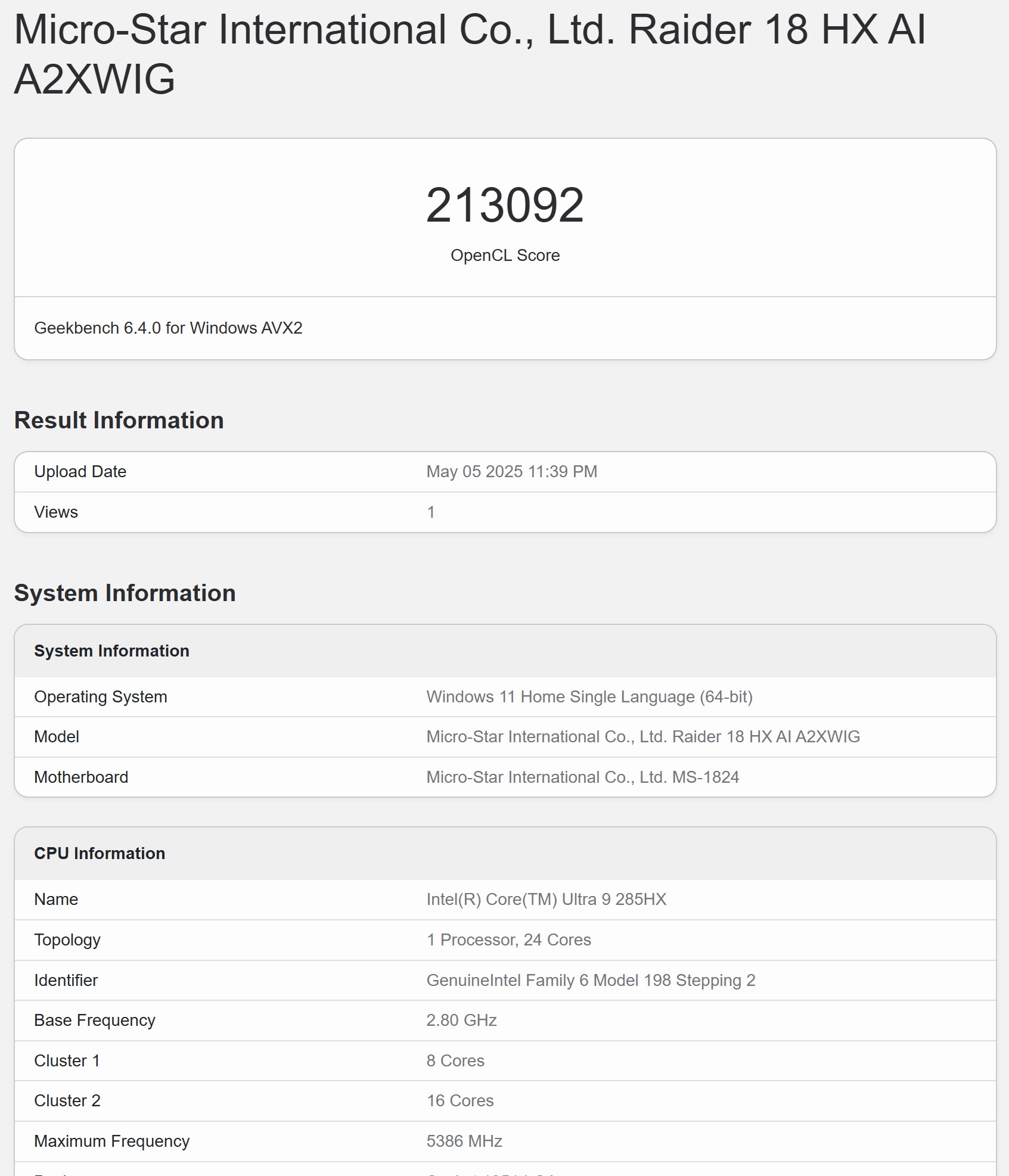Viewport: 1009px width, 1176px height.
Task: Click the GenuineIntel Family 6 identifier value
Action: [x=590, y=981]
